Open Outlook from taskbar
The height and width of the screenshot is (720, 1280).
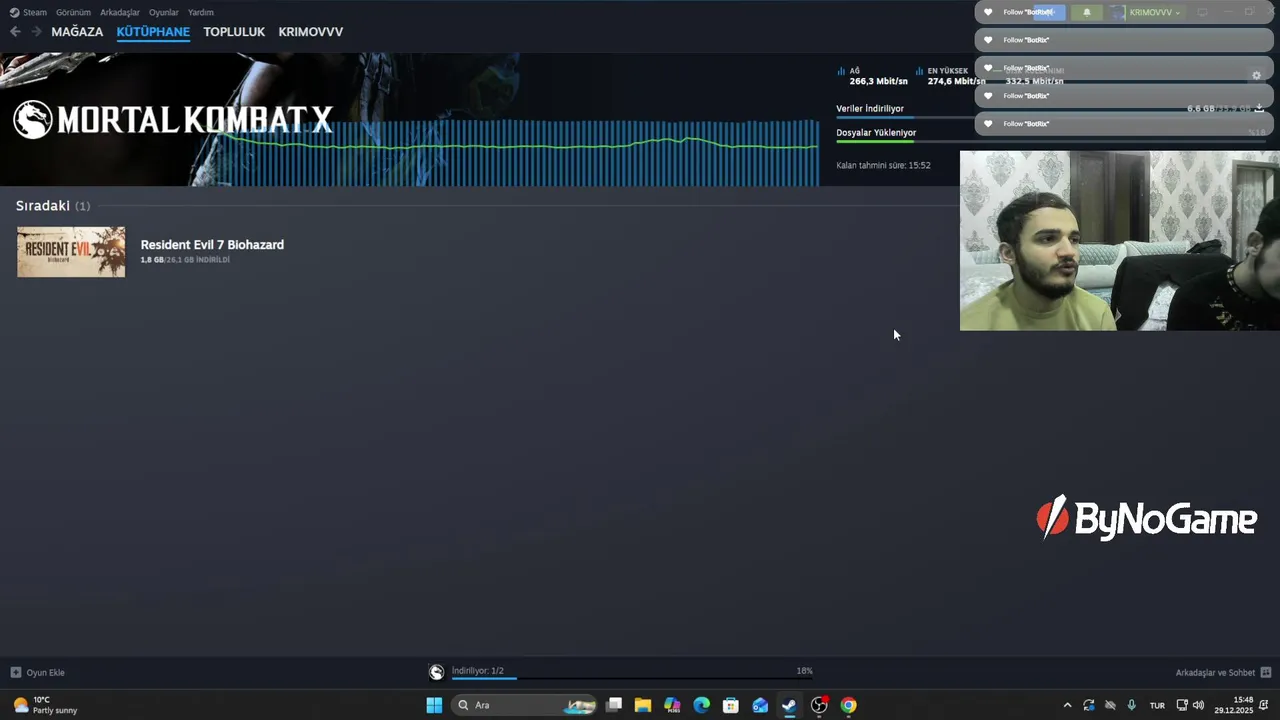[760, 705]
